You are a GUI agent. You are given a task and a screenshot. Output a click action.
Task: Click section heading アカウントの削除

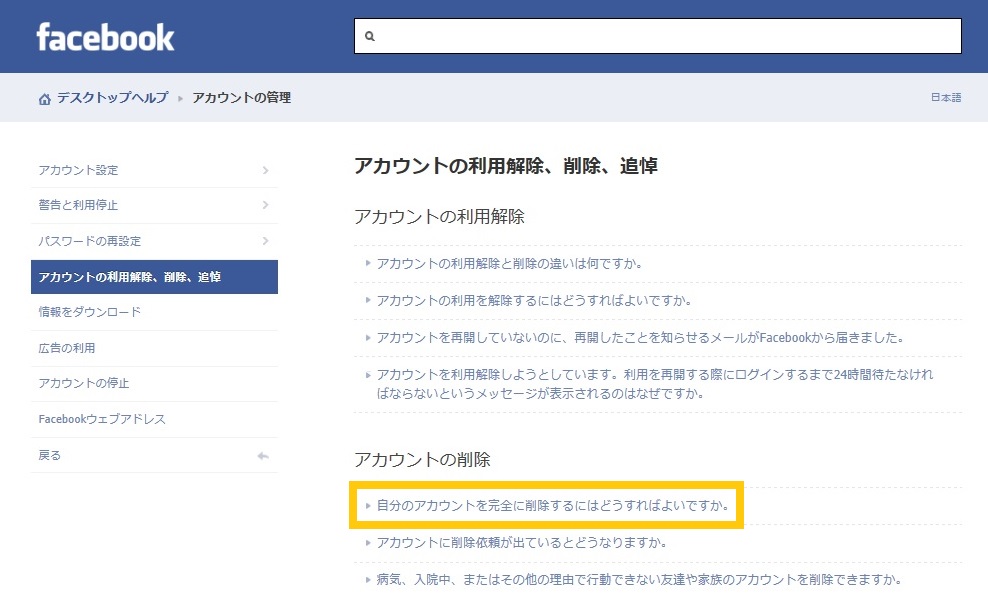tap(422, 459)
